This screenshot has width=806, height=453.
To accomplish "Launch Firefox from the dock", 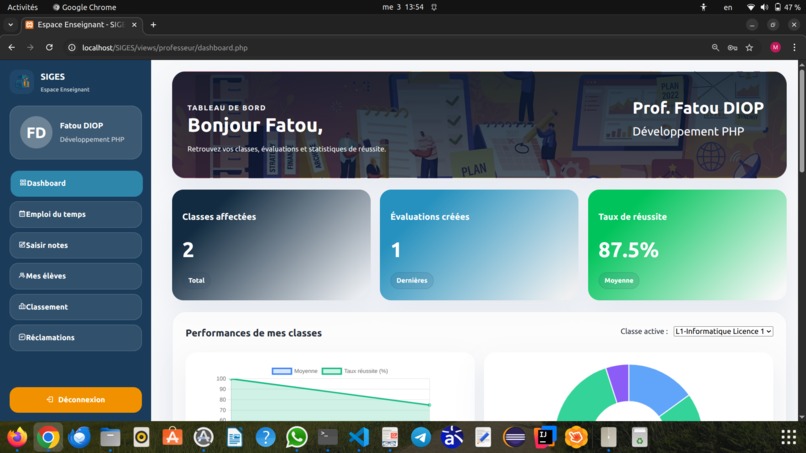I will (17, 438).
